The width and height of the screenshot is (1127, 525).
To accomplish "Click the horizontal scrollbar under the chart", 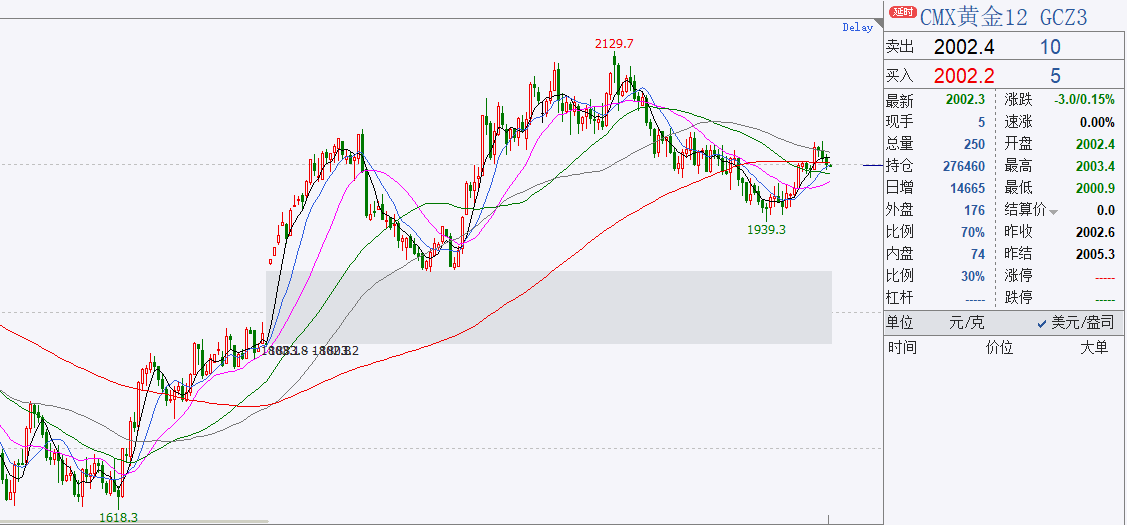I will click(x=134, y=521).
